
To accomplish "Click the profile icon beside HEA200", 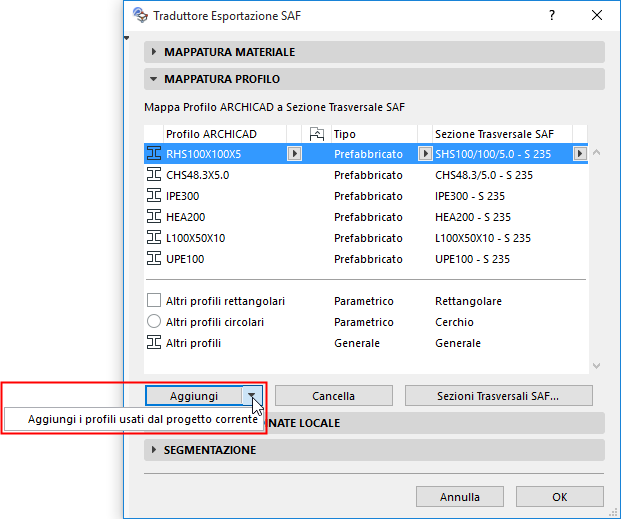I will (154, 217).
